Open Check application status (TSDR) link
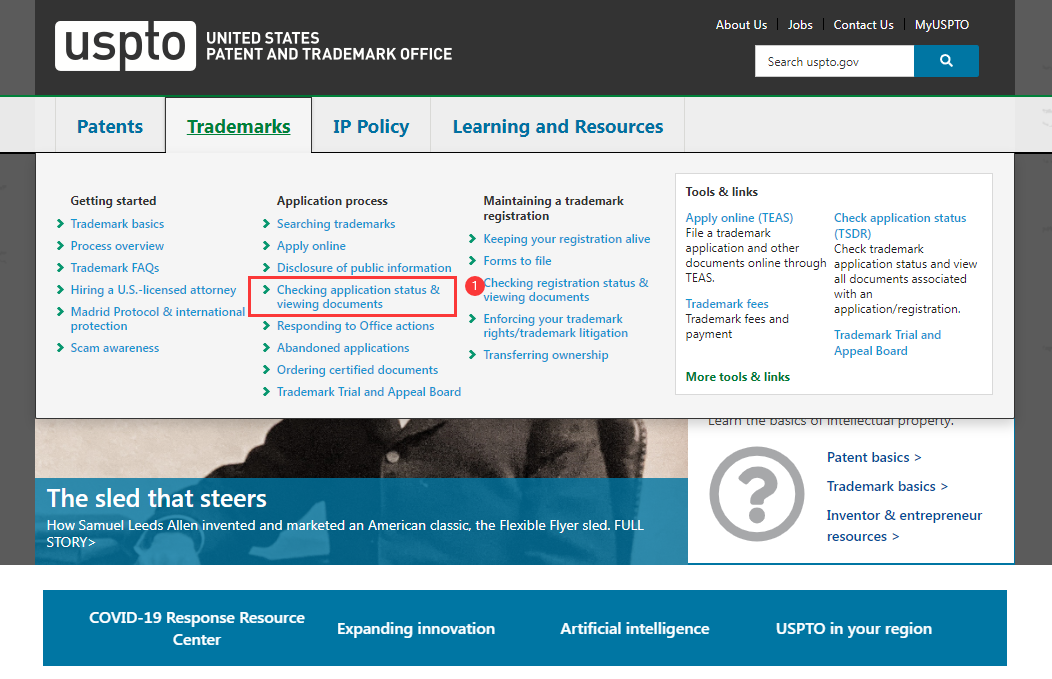 coord(900,225)
